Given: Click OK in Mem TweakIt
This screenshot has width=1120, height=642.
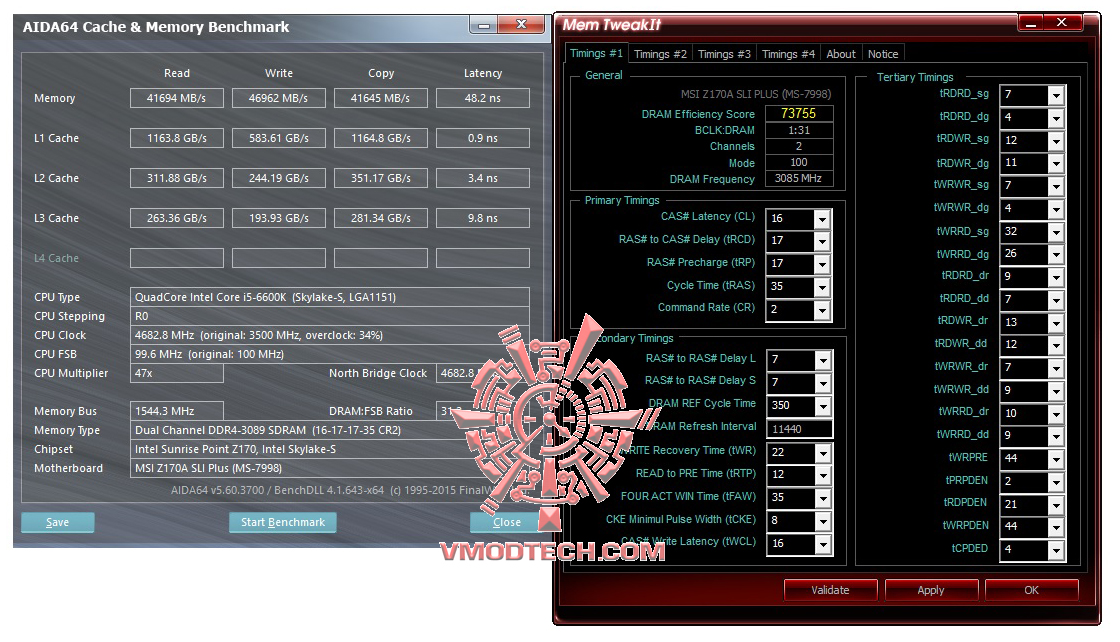Looking at the screenshot, I should click(1031, 590).
